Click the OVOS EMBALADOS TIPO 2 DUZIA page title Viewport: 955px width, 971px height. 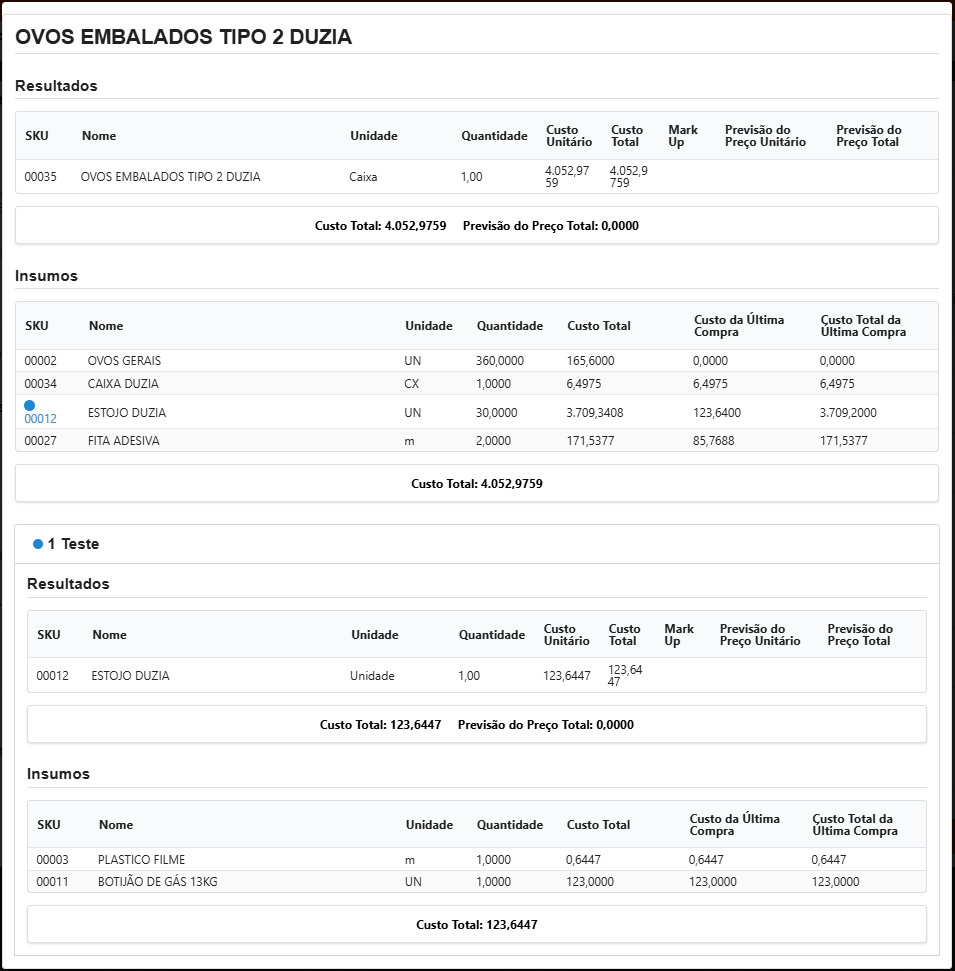click(184, 38)
